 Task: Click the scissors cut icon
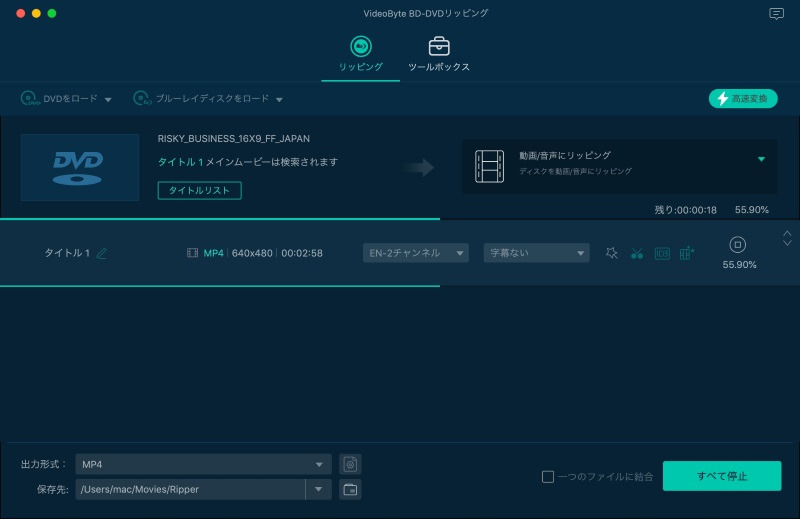pos(637,253)
